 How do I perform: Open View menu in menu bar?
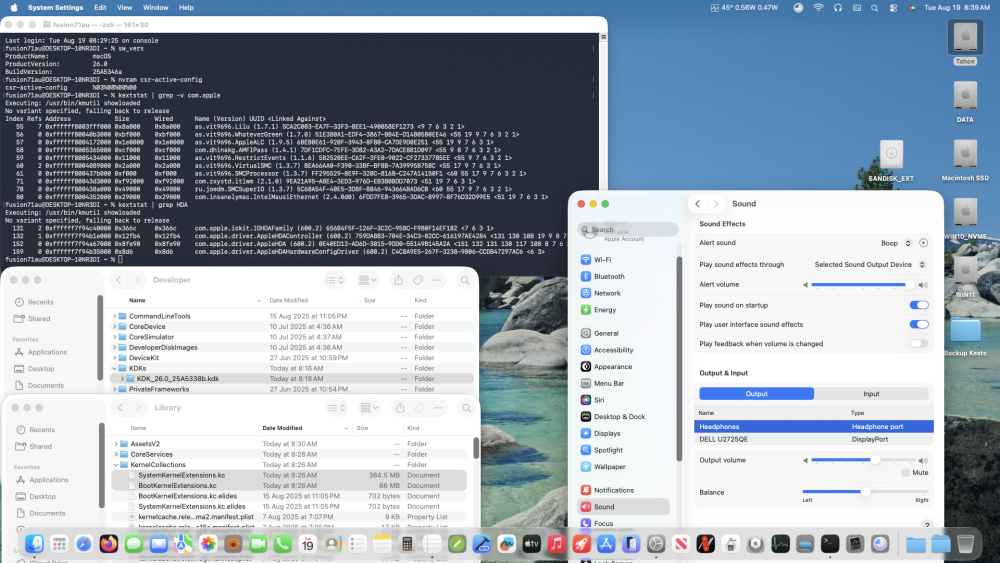pyautogui.click(x=124, y=8)
